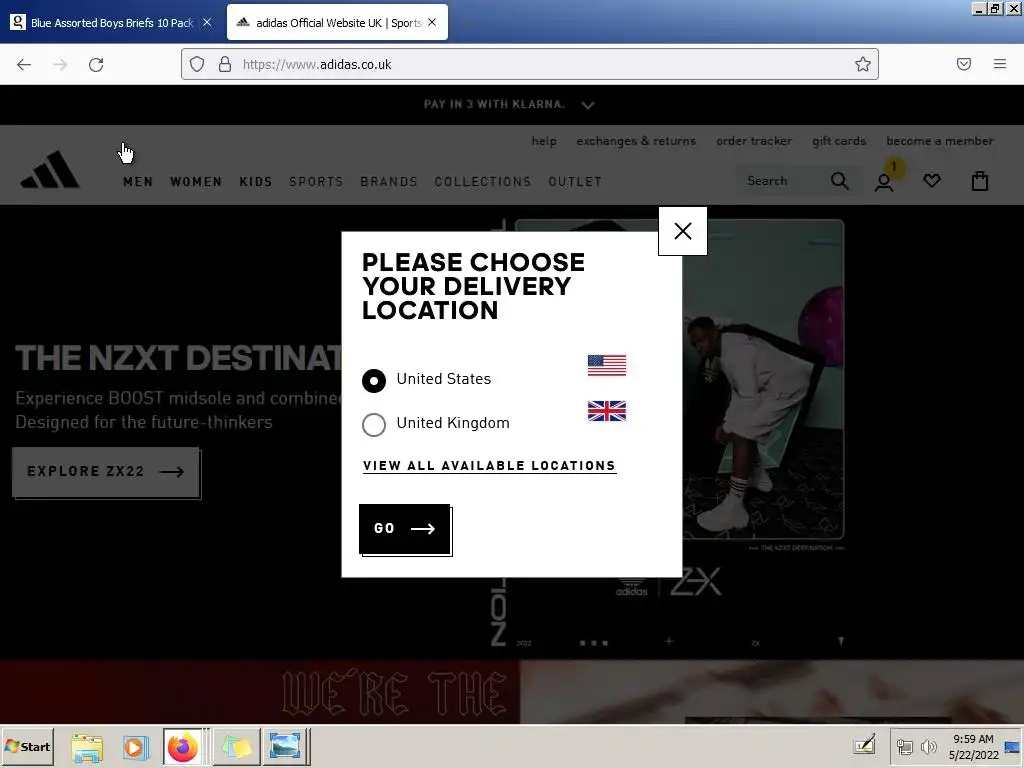Screen dimensions: 1024x768
Task: Go forward in browser
Action: (x=60, y=64)
